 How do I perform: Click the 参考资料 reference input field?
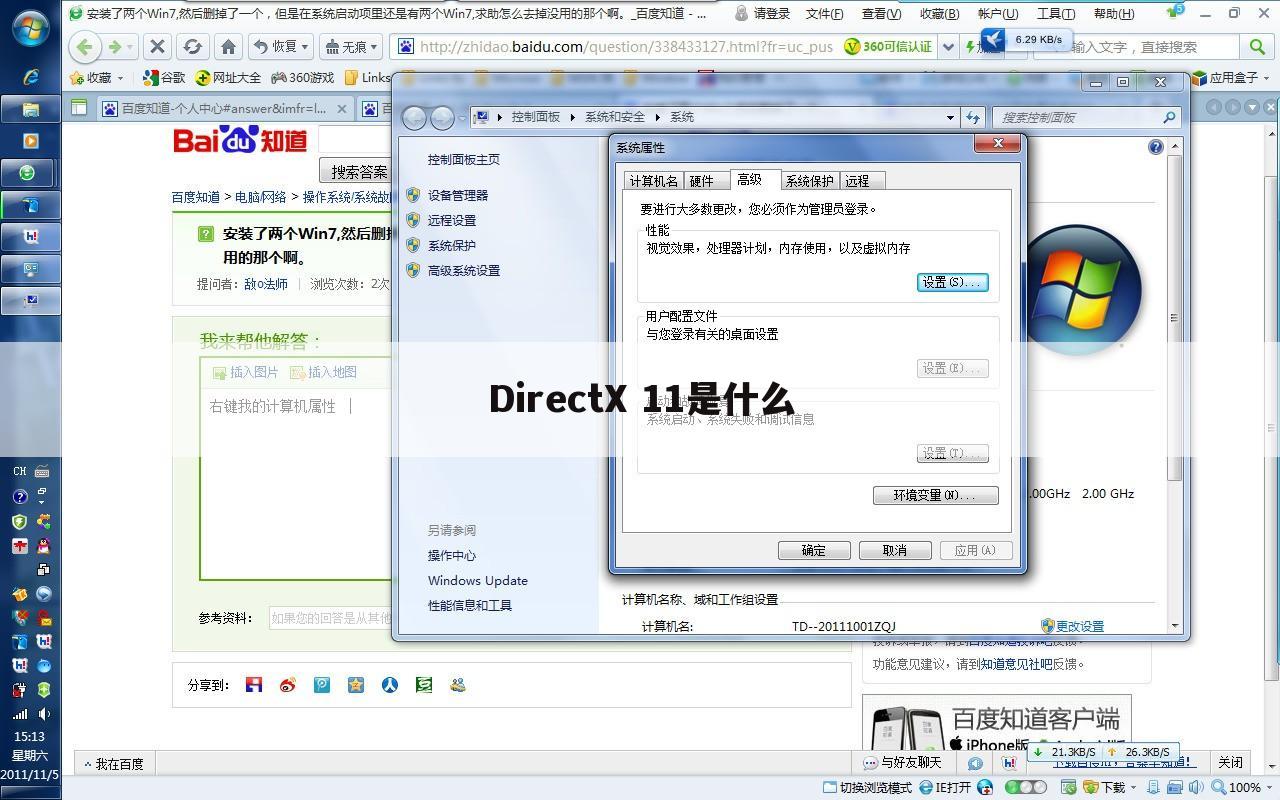click(330, 618)
